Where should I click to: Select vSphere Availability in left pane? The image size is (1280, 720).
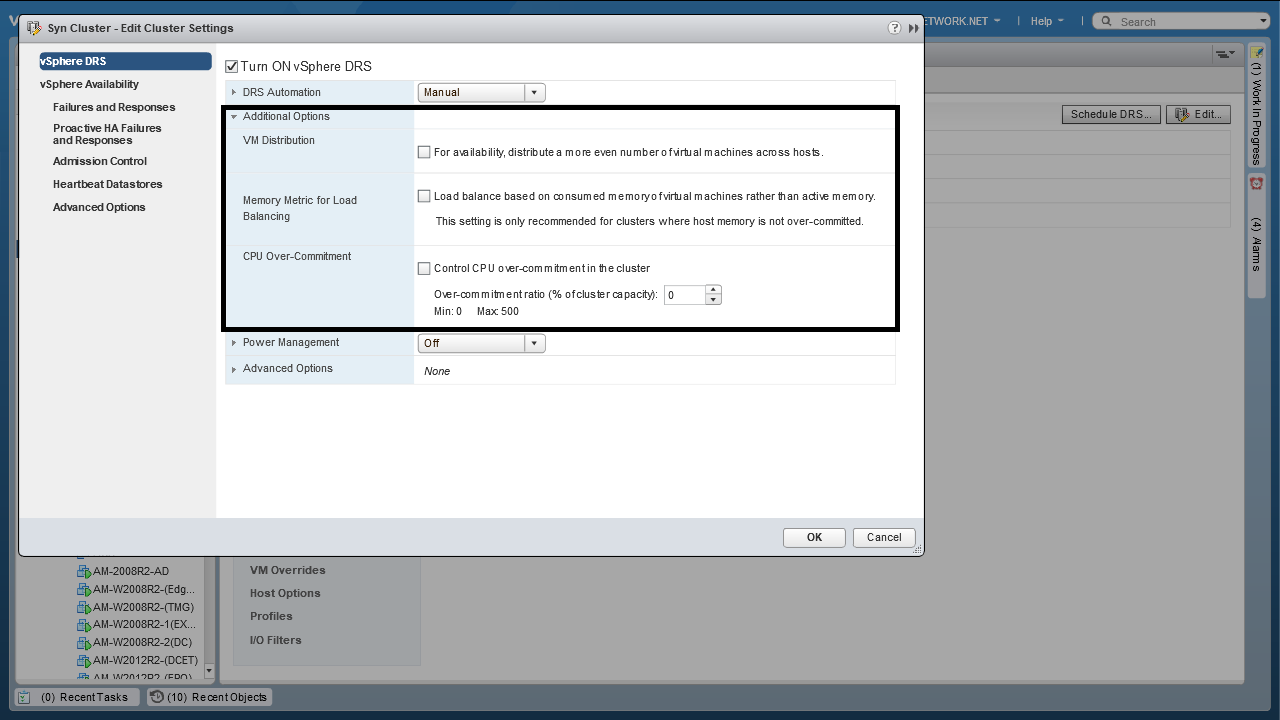coord(89,85)
